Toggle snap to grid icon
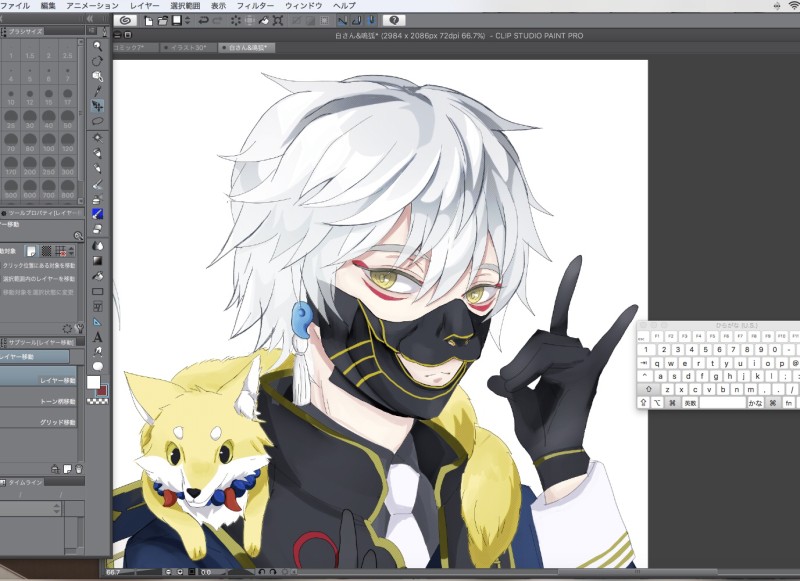 pyautogui.click(x=371, y=20)
